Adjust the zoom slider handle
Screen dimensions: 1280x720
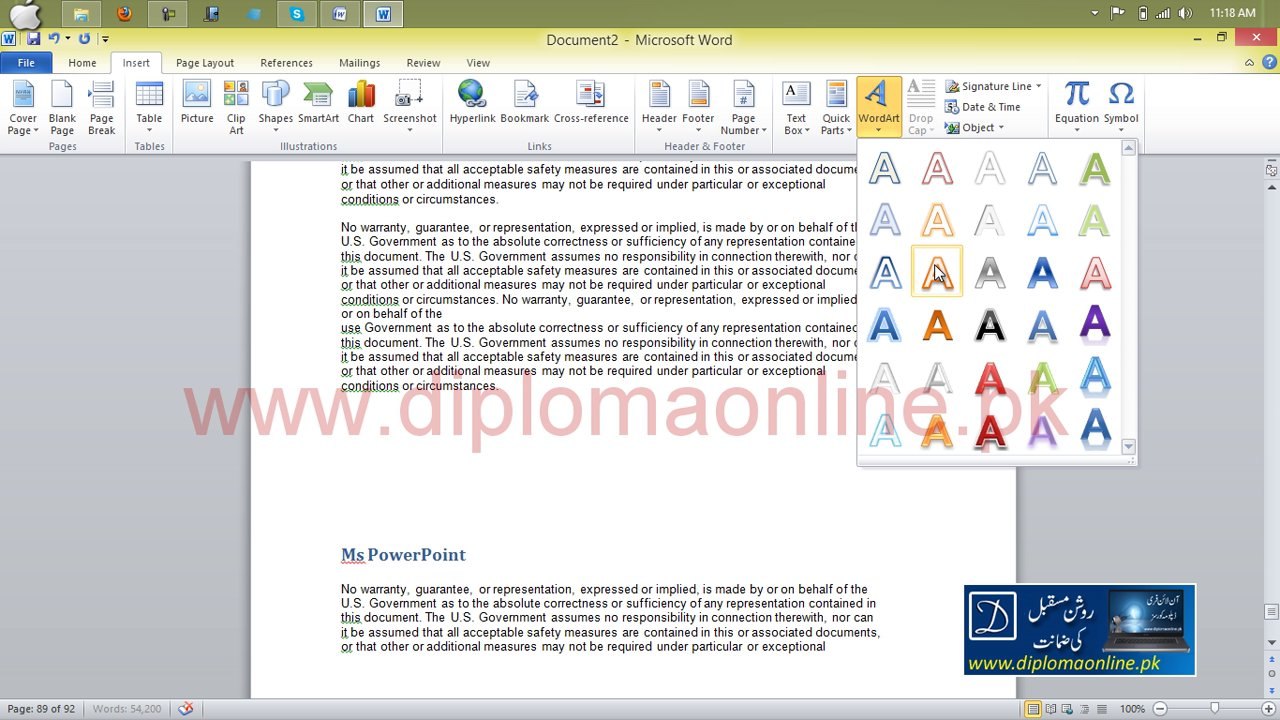tap(1214, 709)
